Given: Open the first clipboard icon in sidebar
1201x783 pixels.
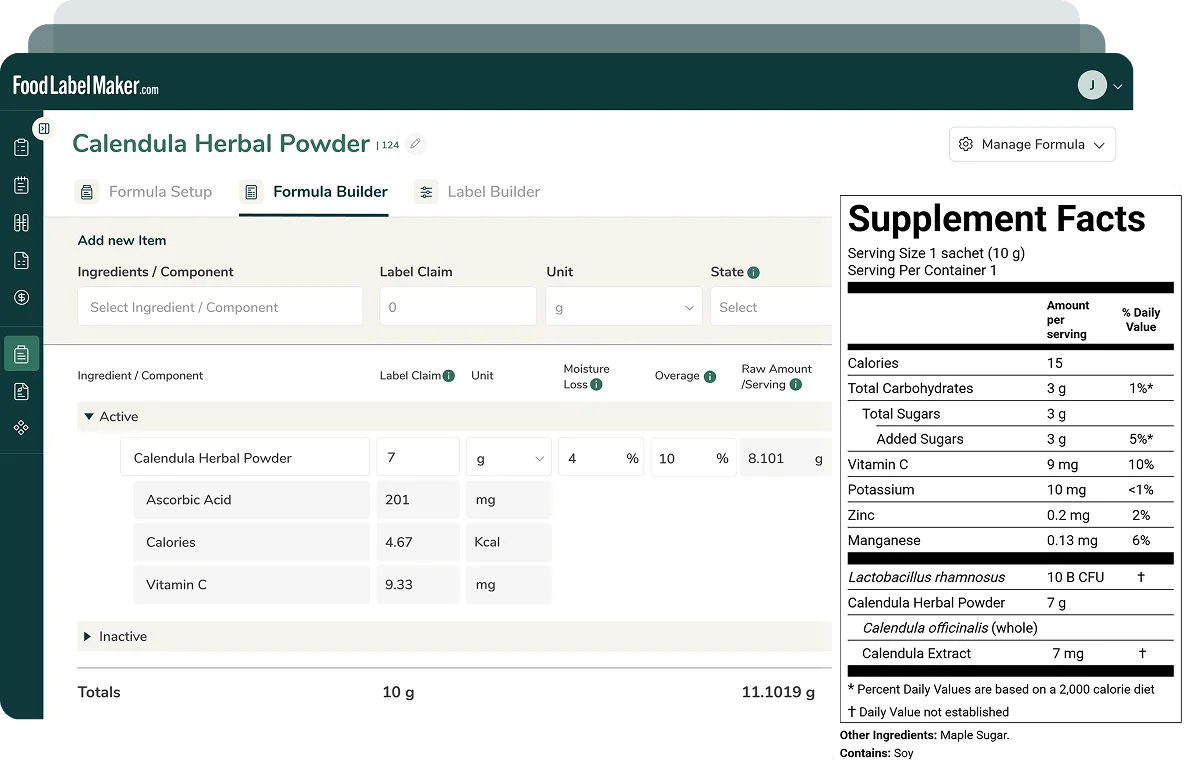Looking at the screenshot, I should coord(21,147).
